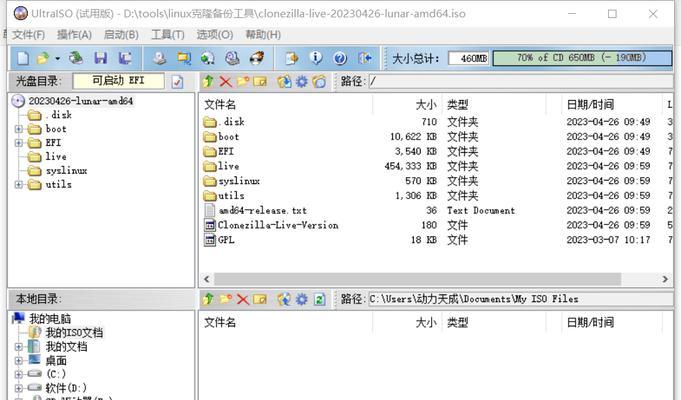Select amd64-release.txt in file list
This screenshot has height=400, width=681.
click(262, 211)
